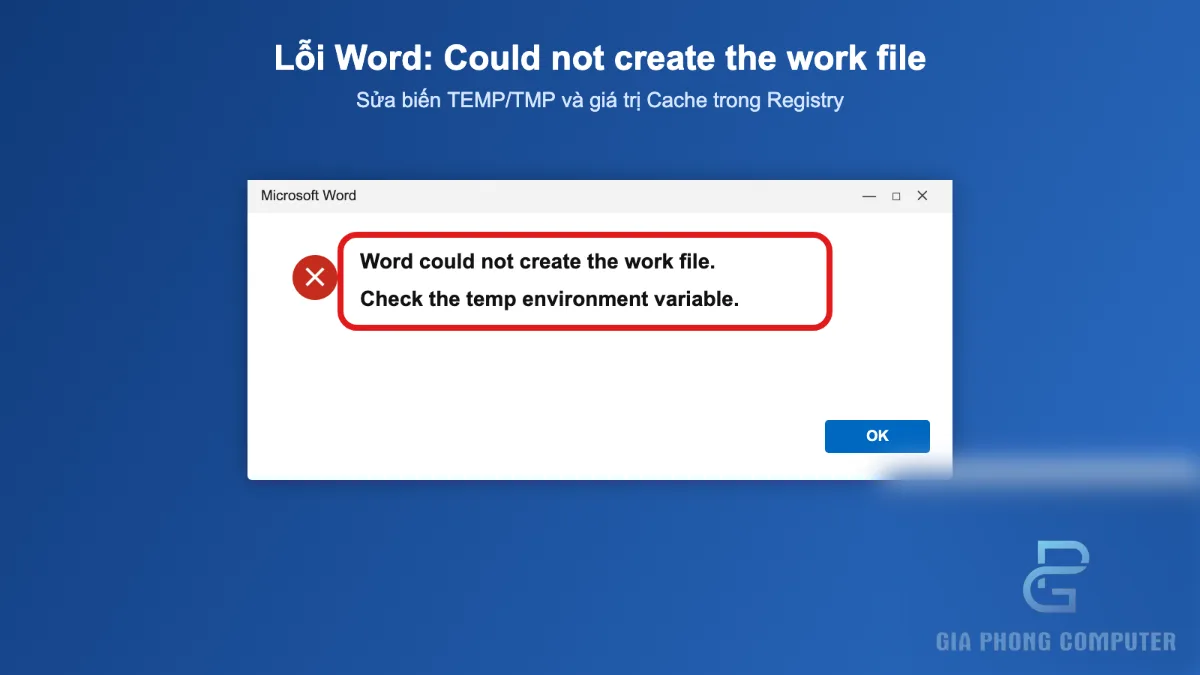Close the Microsoft Word error dialog
This screenshot has width=1200, height=675.
tap(922, 196)
